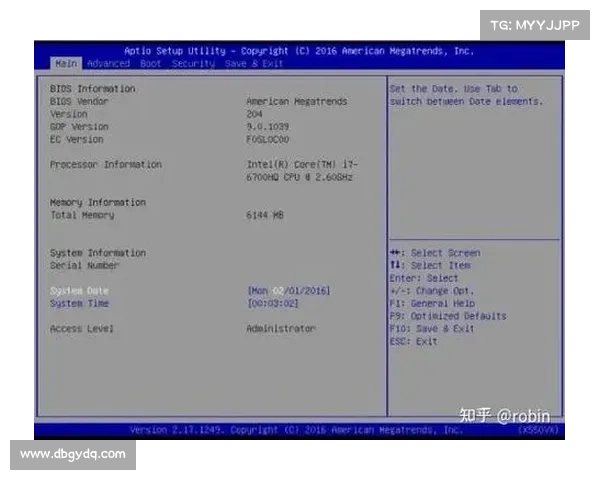600x480 pixels.
Task: Click the System Date value field
Action: 288,290
